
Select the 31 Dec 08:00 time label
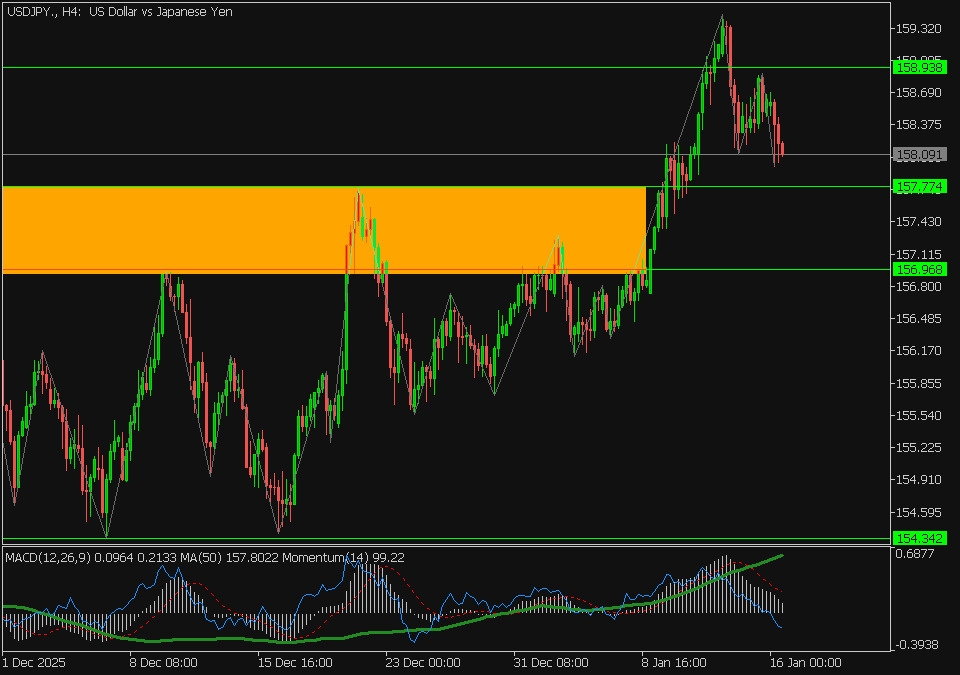point(551,662)
